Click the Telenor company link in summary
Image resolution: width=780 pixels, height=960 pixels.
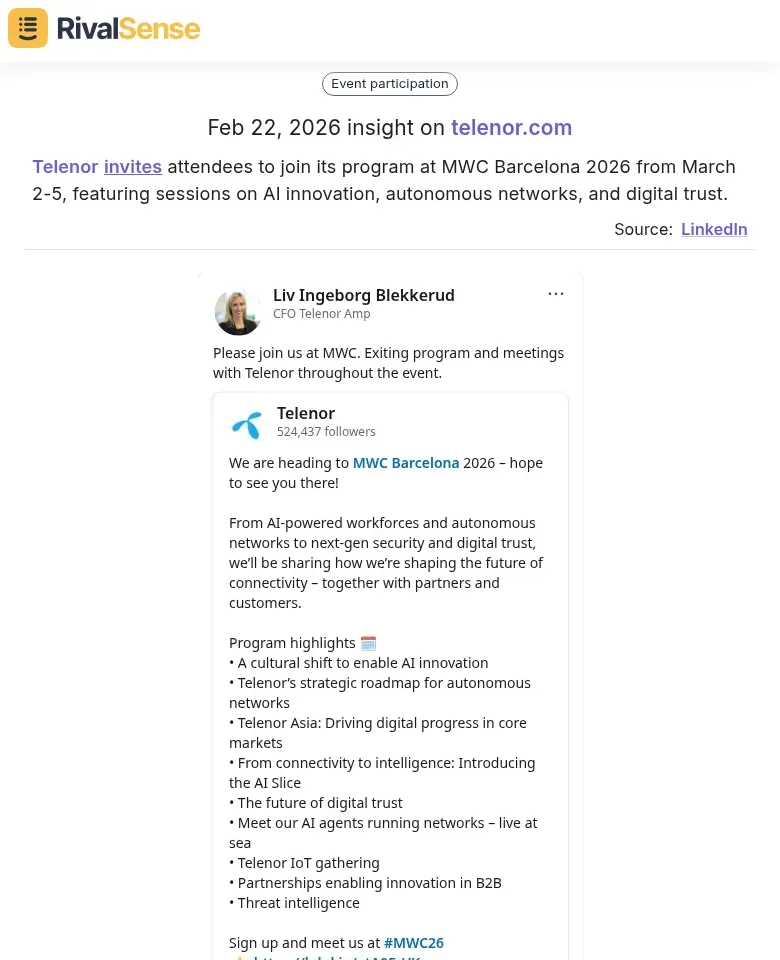coord(65,167)
